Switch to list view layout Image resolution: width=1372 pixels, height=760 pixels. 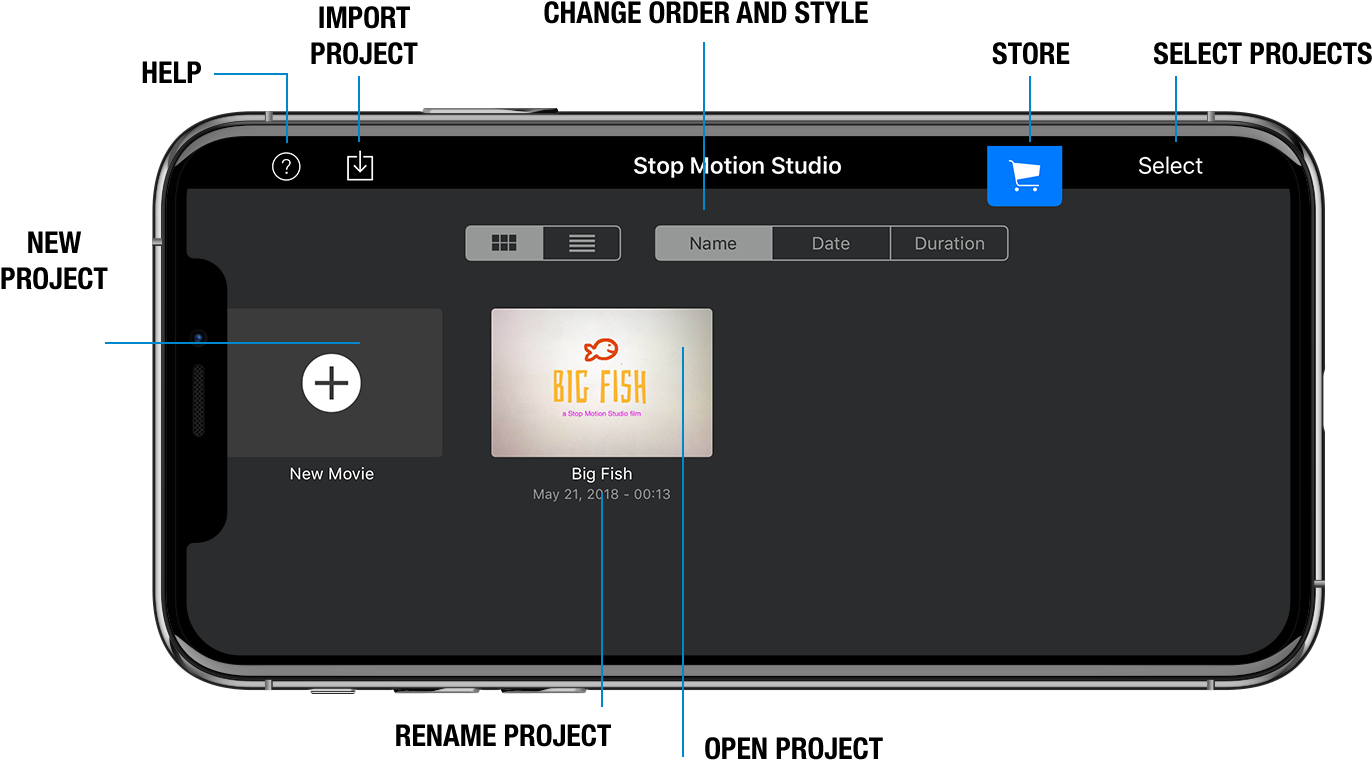(582, 243)
